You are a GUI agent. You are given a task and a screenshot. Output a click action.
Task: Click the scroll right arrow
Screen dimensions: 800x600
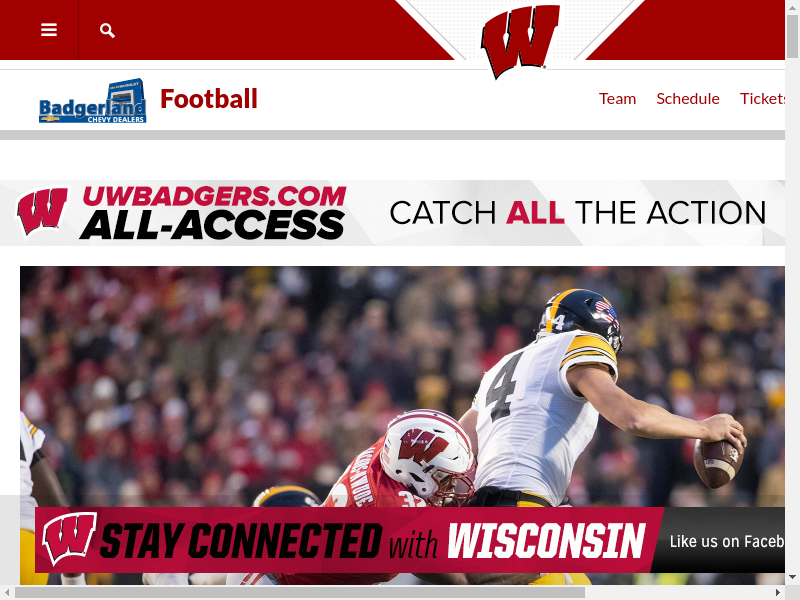pyautogui.click(x=778, y=592)
